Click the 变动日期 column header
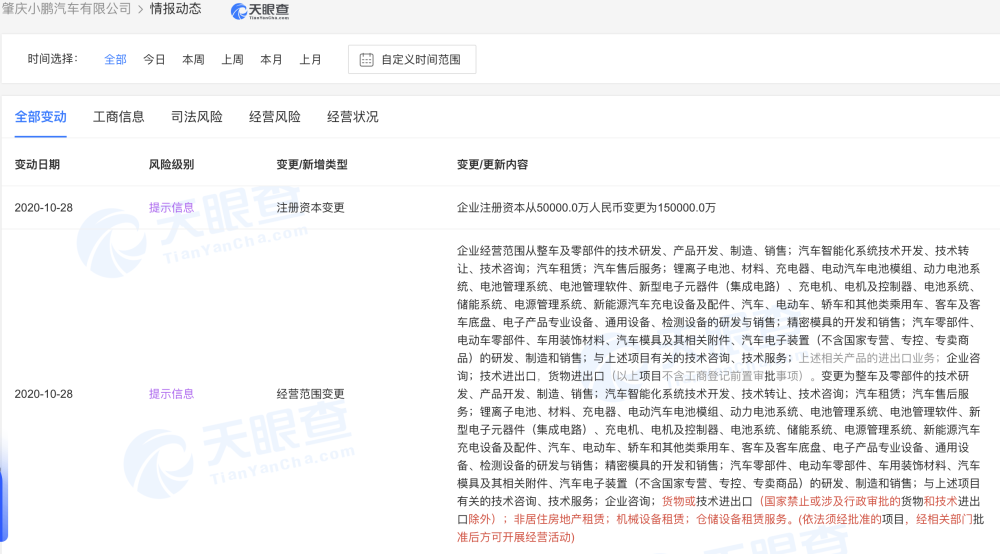1000x554 pixels. point(37,164)
